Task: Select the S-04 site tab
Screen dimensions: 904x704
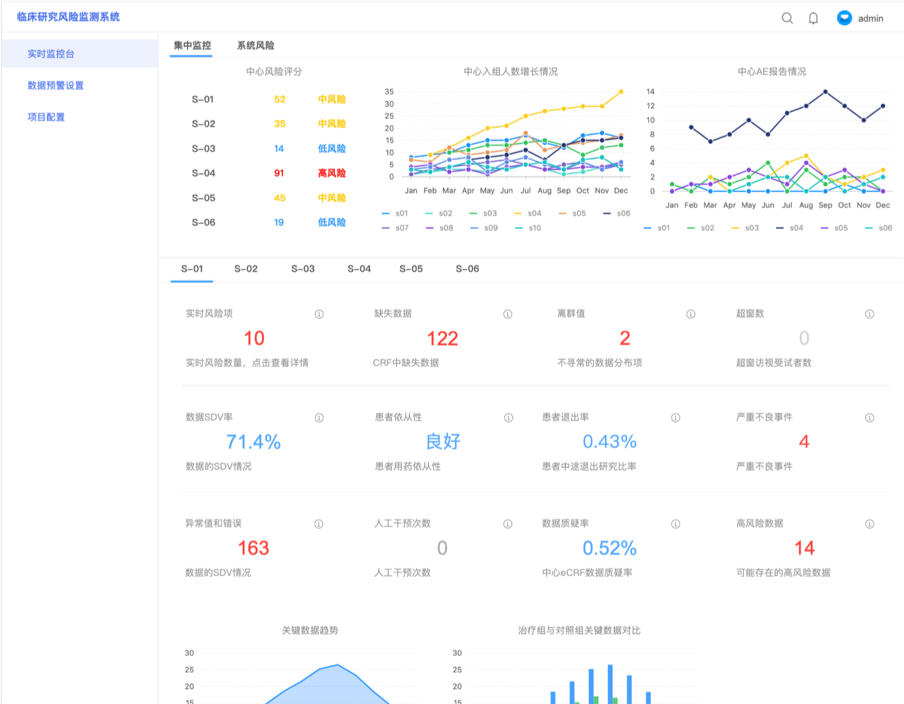Action: pyautogui.click(x=358, y=269)
